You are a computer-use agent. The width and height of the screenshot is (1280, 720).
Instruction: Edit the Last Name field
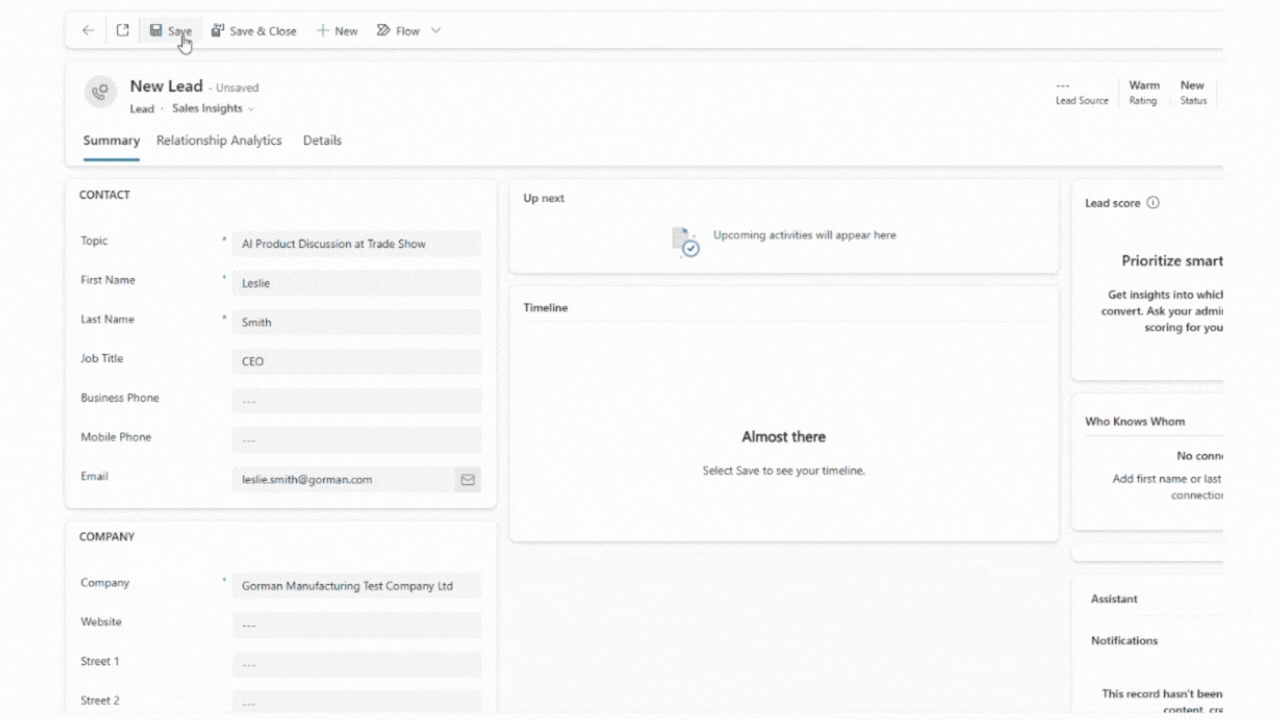pos(357,322)
